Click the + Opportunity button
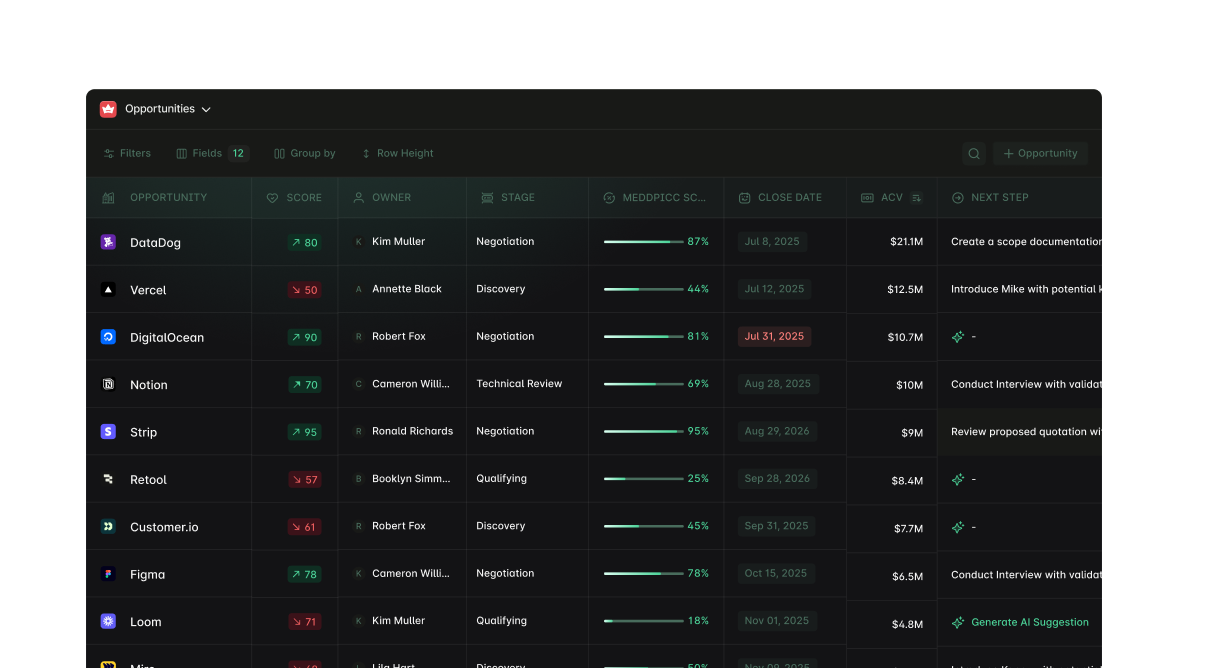The height and width of the screenshot is (668, 1208). pyautogui.click(x=1040, y=153)
